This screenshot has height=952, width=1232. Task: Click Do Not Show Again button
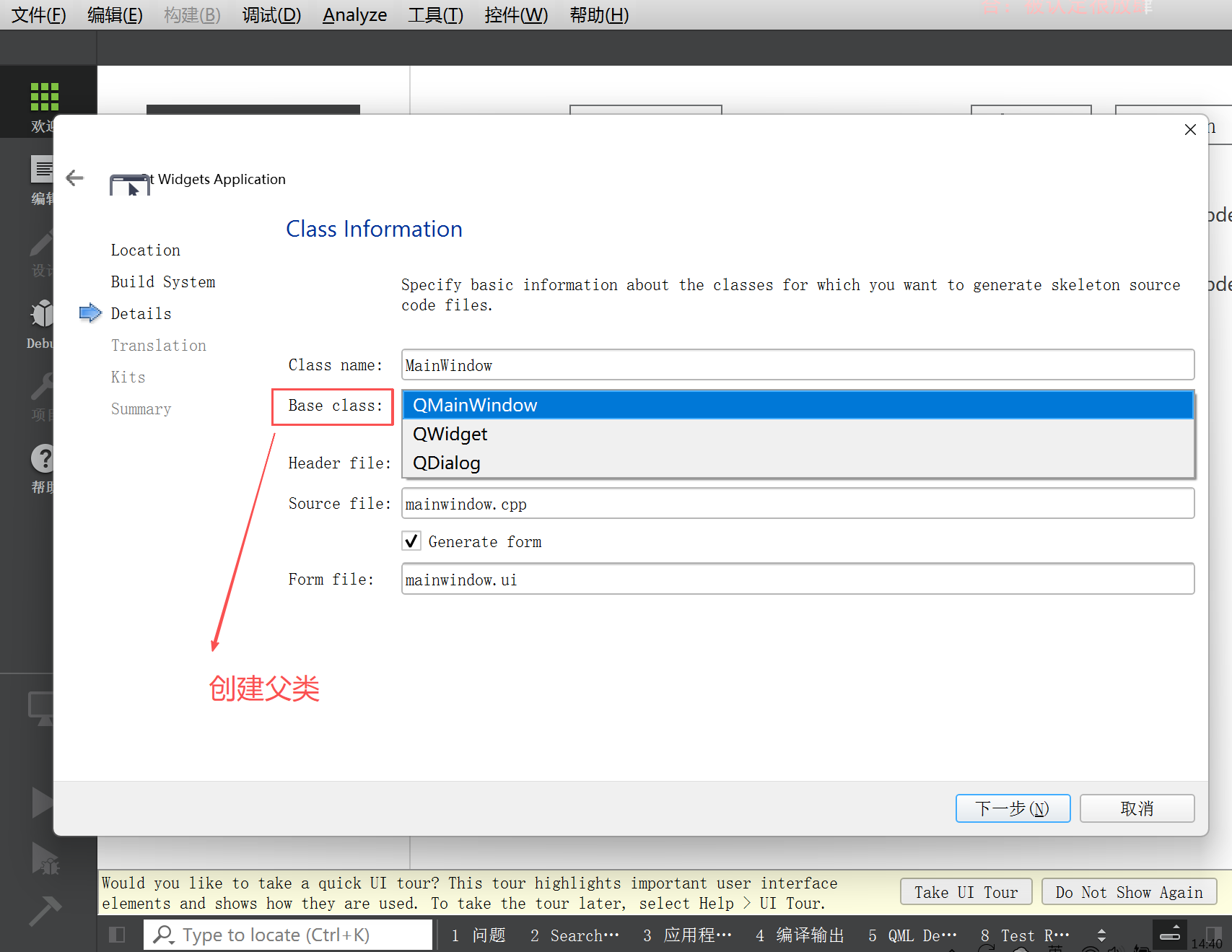click(x=1129, y=892)
